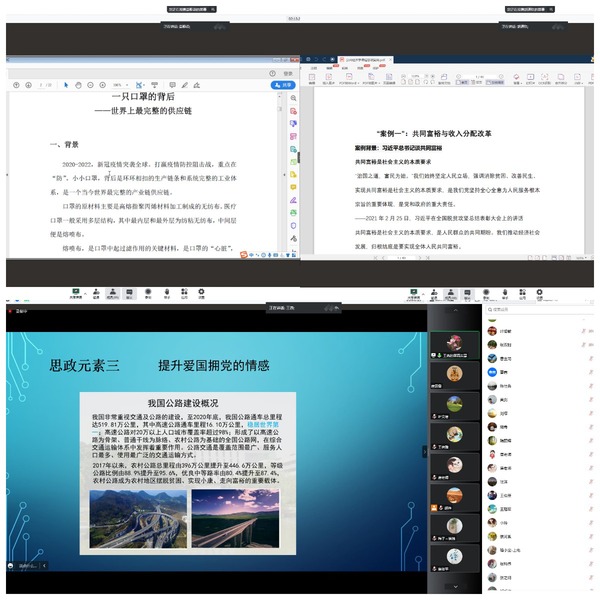This screenshot has width=600, height=600.
Task: Select first participant in the attendee list
Action: [505, 330]
